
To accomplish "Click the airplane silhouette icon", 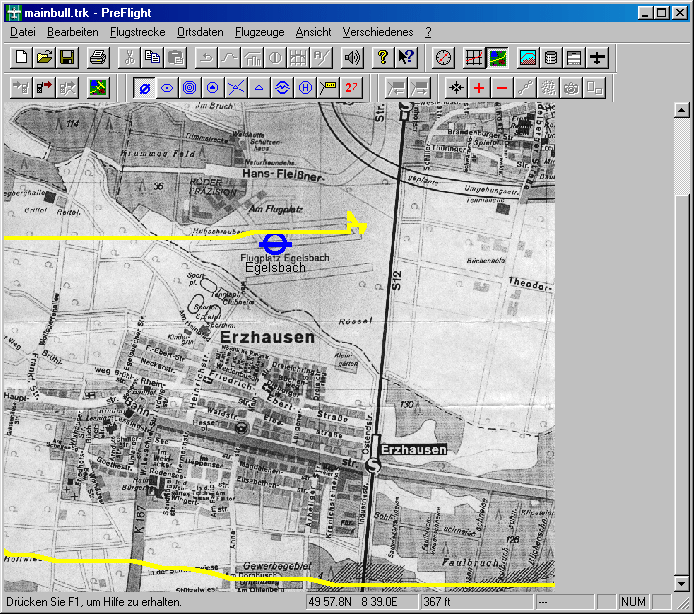I will (x=597, y=57).
